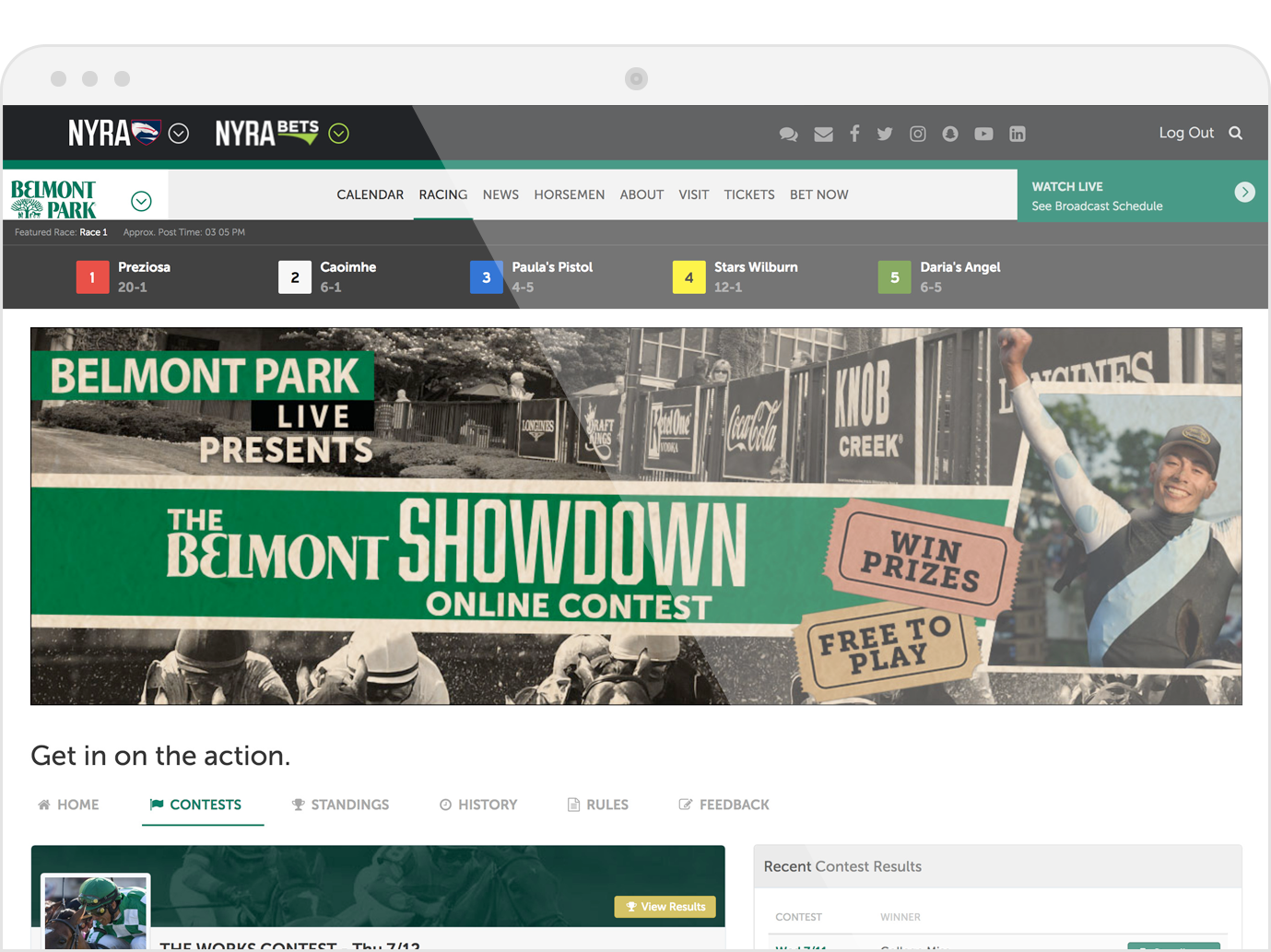
Task: Click the Stars Wilburn horse name
Action: (756, 267)
